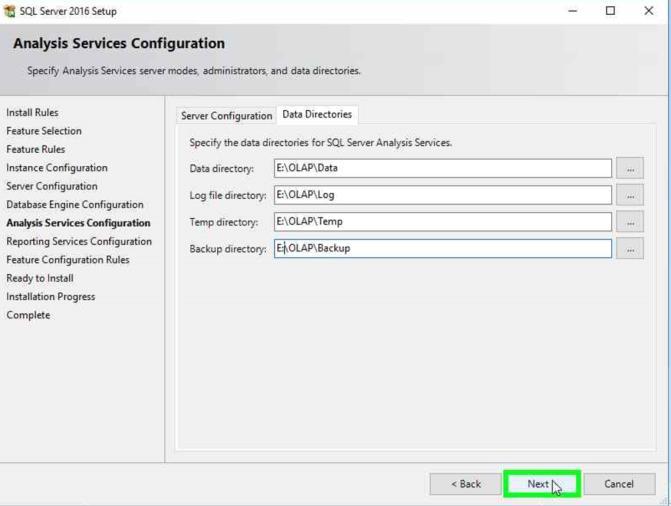Click the Analysis Services Configuration heading
671x506 pixels.
119,43
